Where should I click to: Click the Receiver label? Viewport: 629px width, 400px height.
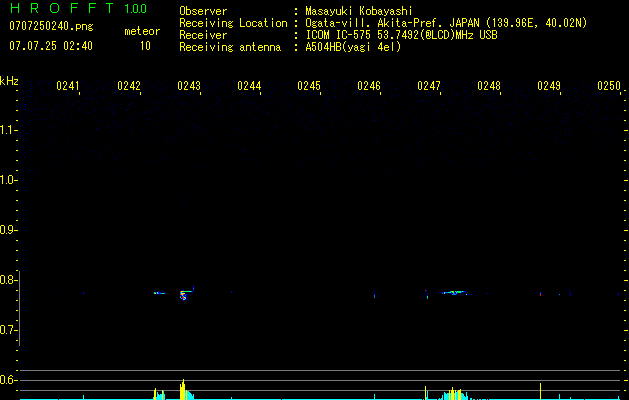point(203,35)
